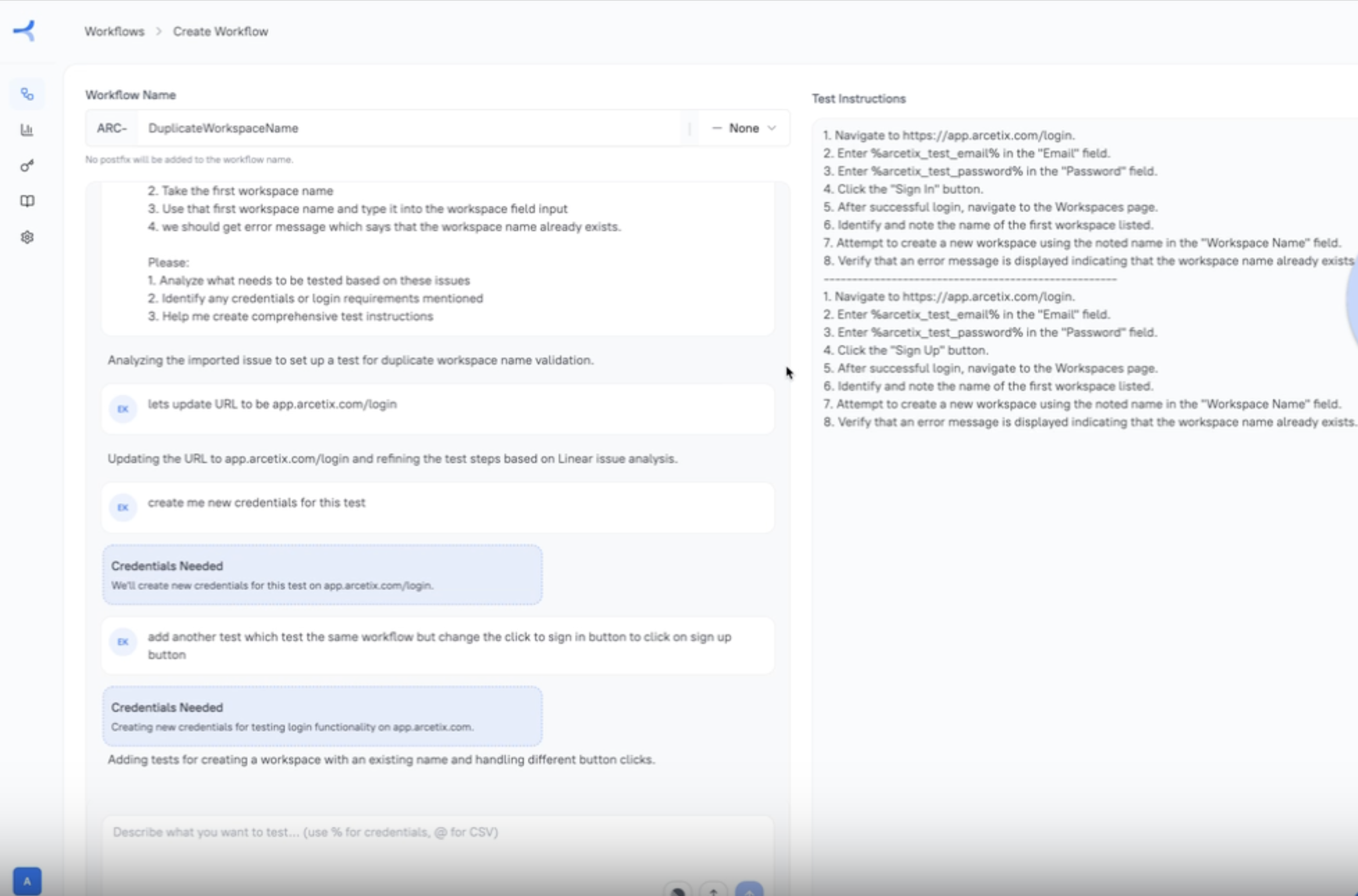This screenshot has width=1358, height=896.
Task: Click the blue send button in chat box
Action: tap(749, 890)
